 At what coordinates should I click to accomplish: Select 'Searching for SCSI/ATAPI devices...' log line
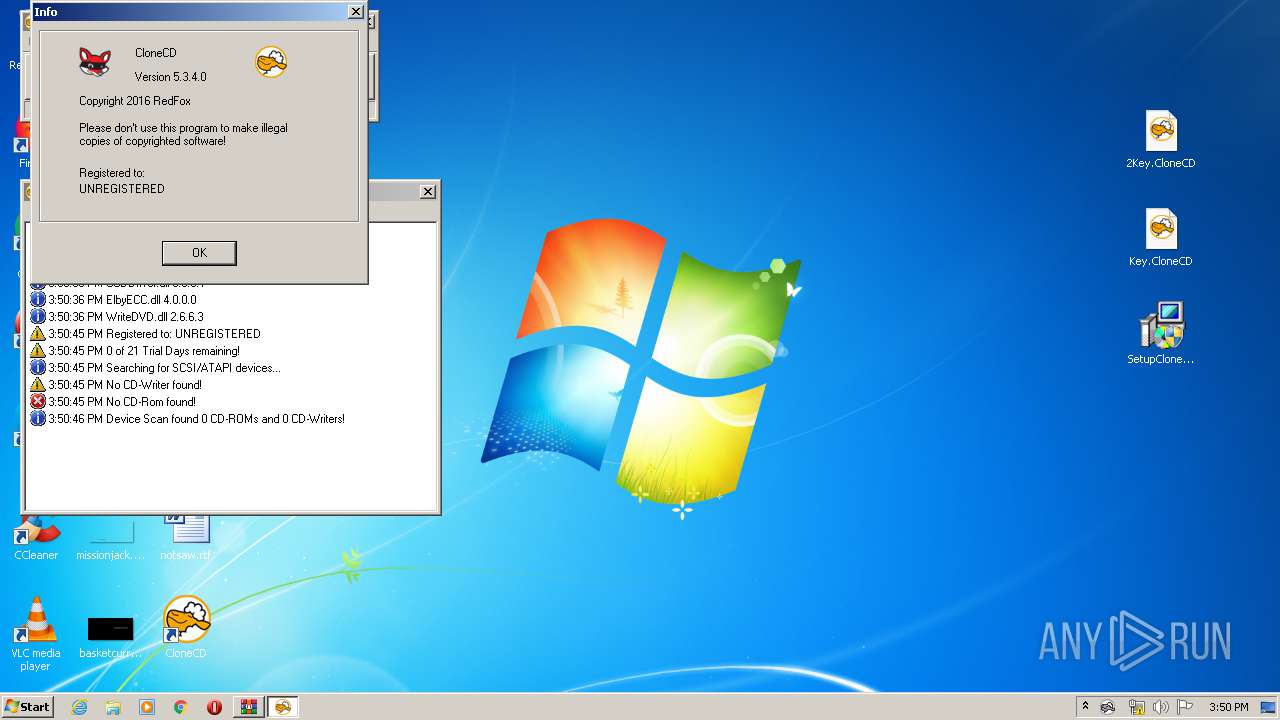(164, 368)
